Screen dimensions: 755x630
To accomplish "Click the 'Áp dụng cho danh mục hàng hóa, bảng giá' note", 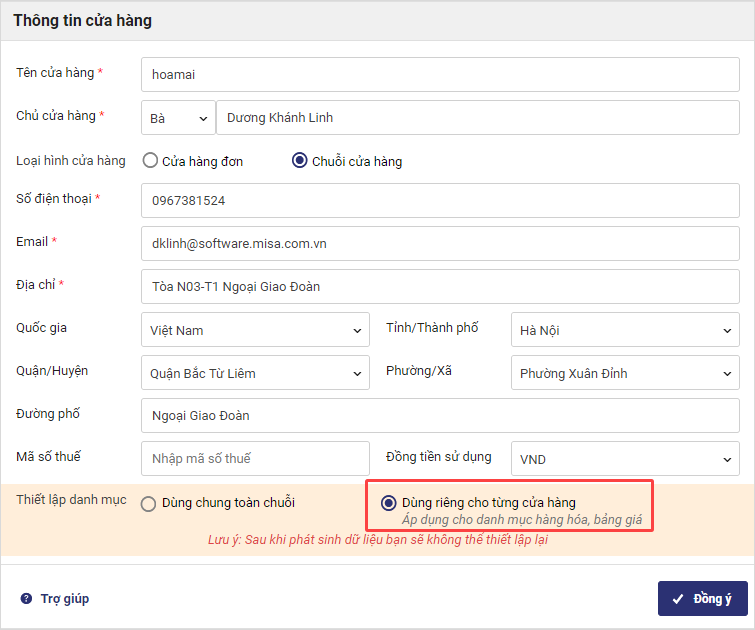I will click(522, 520).
